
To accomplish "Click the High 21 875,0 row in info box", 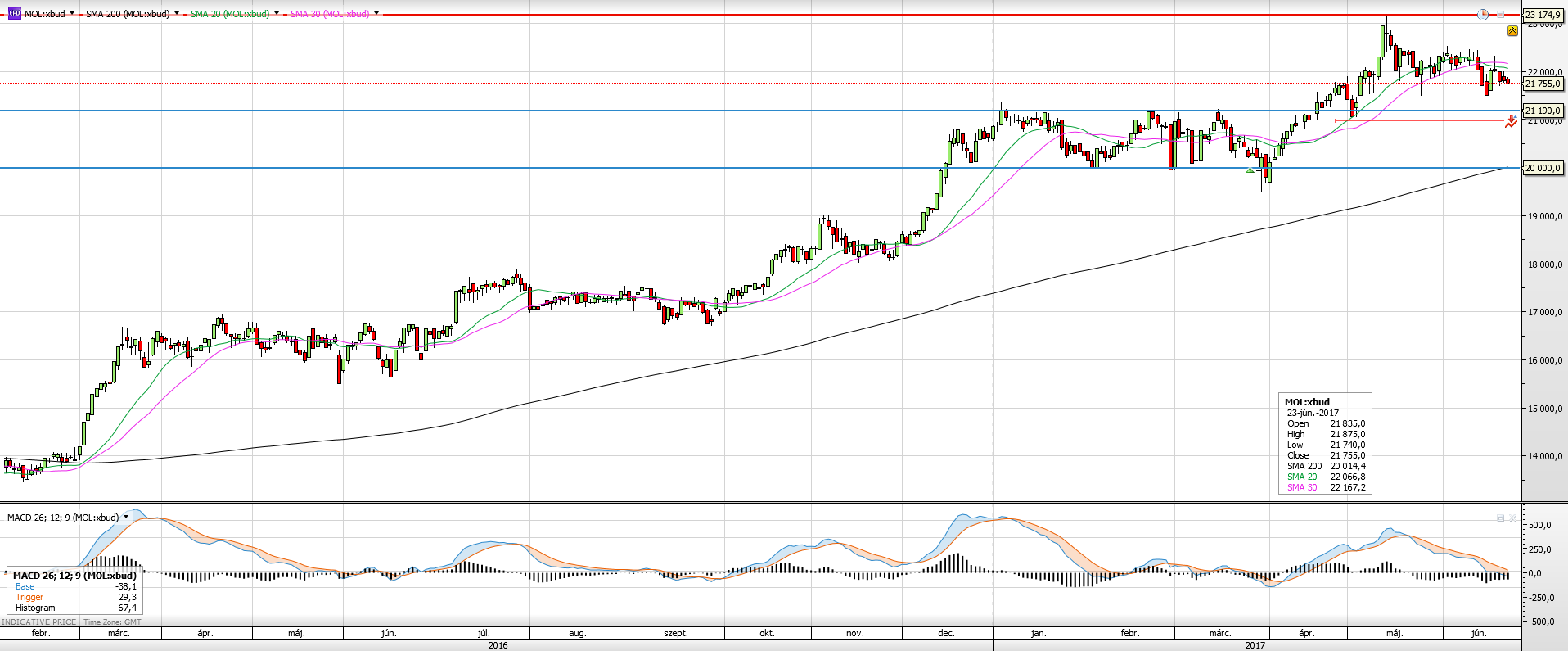I will point(1326,434).
